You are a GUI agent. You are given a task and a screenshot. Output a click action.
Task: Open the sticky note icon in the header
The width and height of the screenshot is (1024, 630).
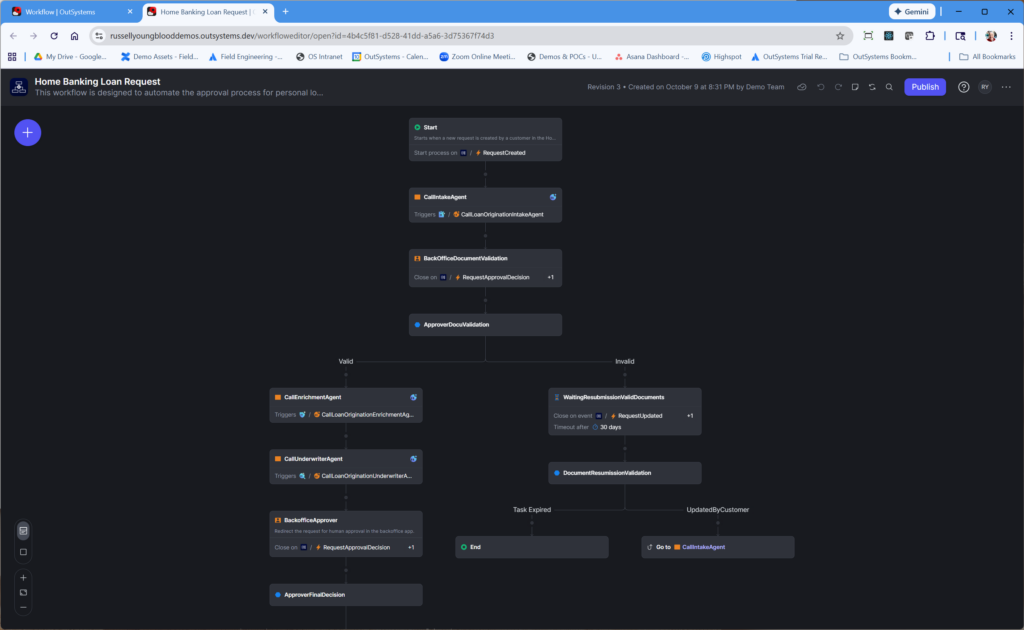[855, 87]
